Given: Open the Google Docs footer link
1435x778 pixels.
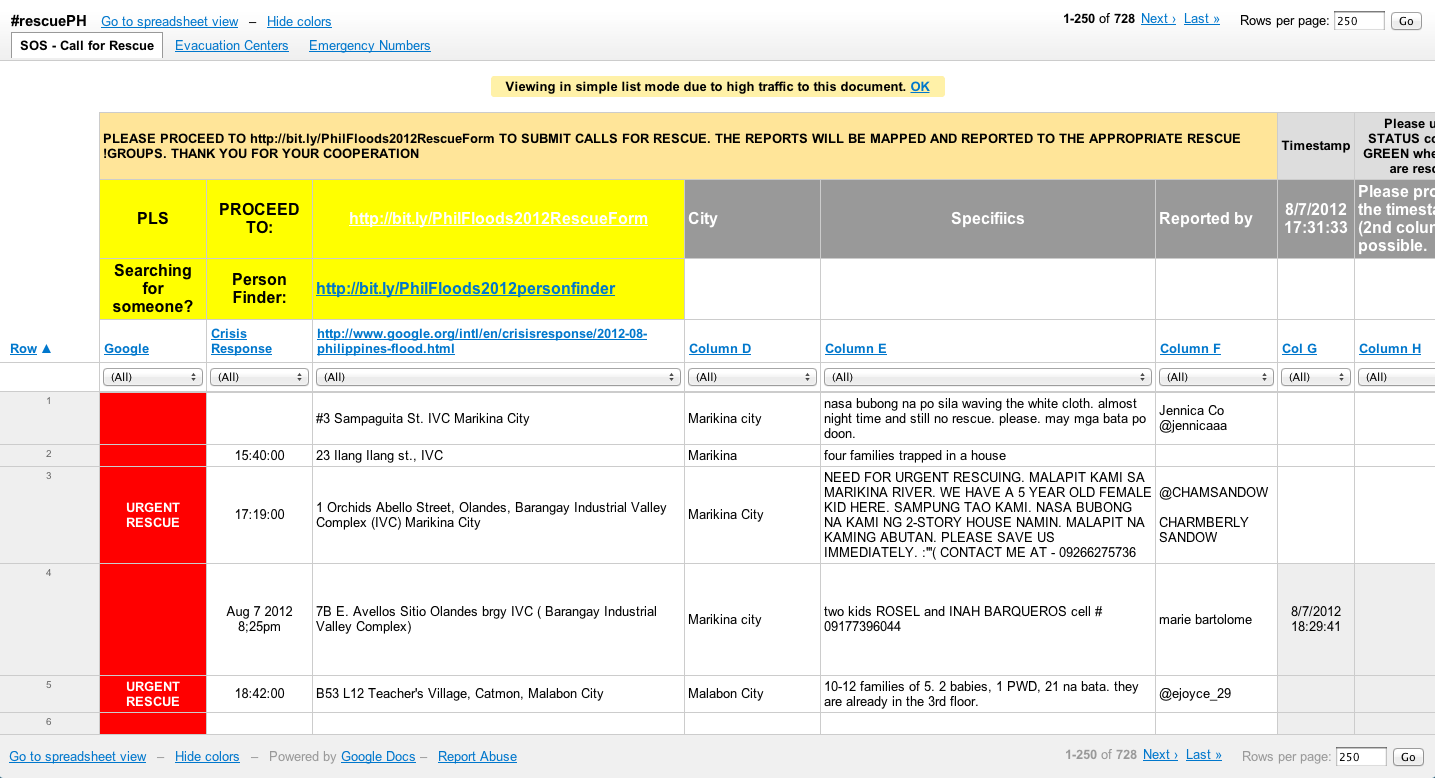Looking at the screenshot, I should pyautogui.click(x=378, y=757).
